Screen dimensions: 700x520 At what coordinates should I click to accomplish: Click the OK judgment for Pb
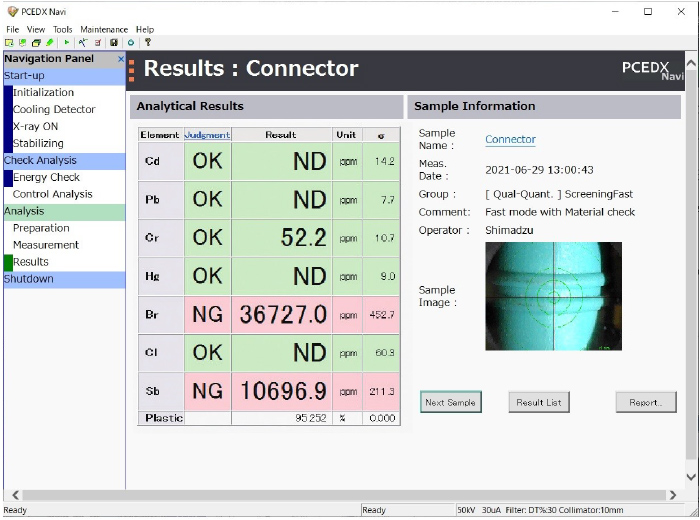coord(208,199)
